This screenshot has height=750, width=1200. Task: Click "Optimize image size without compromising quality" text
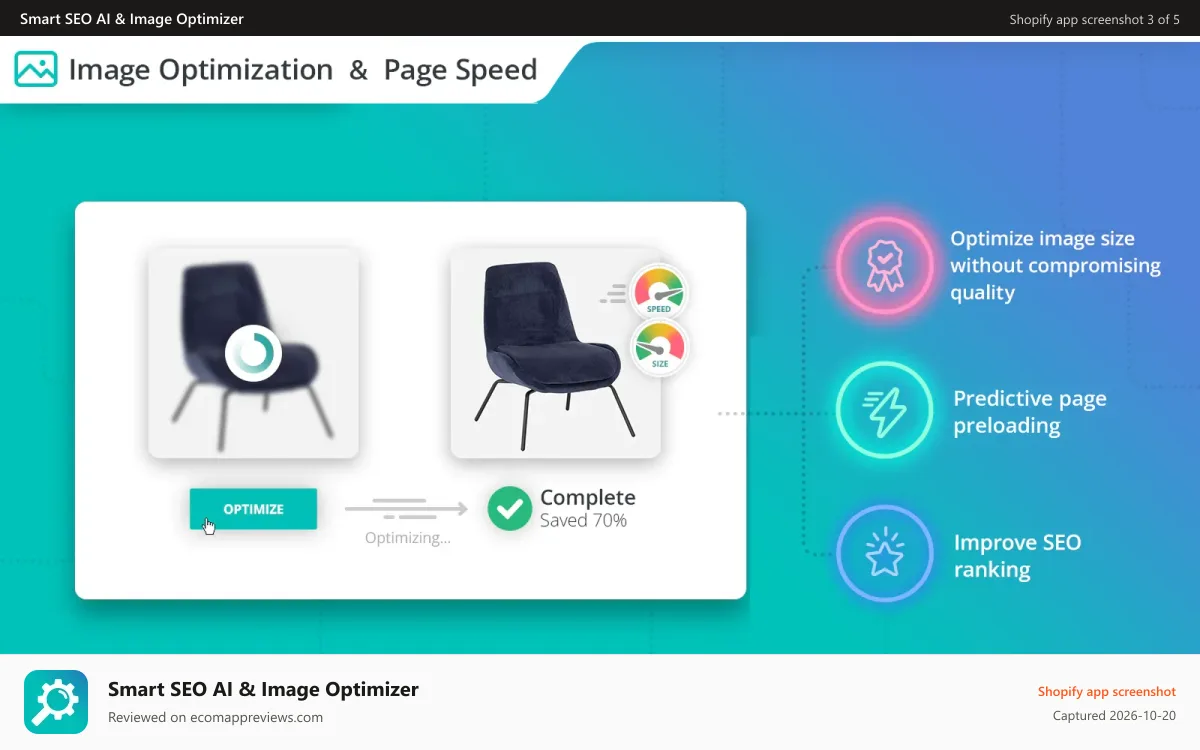pos(1055,265)
